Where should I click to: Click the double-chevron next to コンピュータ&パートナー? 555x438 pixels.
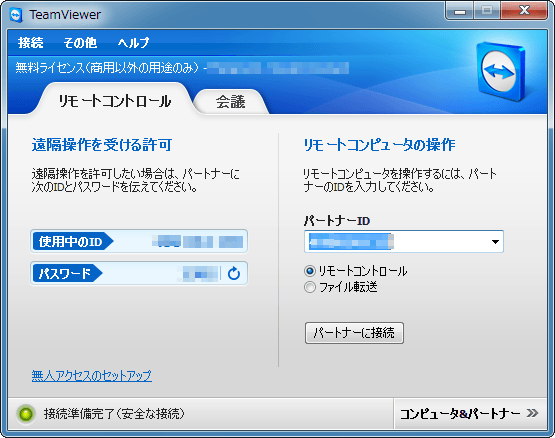pos(532,413)
